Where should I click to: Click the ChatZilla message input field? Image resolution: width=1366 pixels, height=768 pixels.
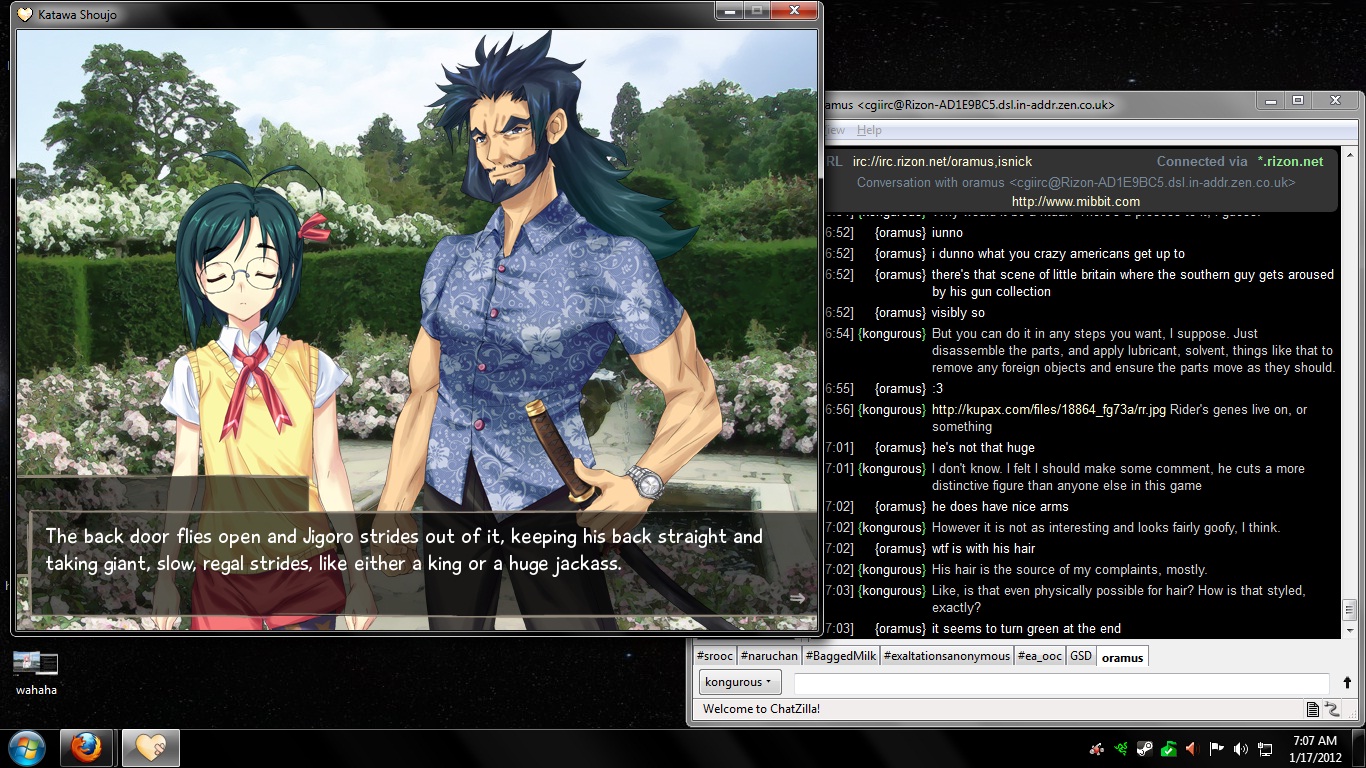(1061, 683)
